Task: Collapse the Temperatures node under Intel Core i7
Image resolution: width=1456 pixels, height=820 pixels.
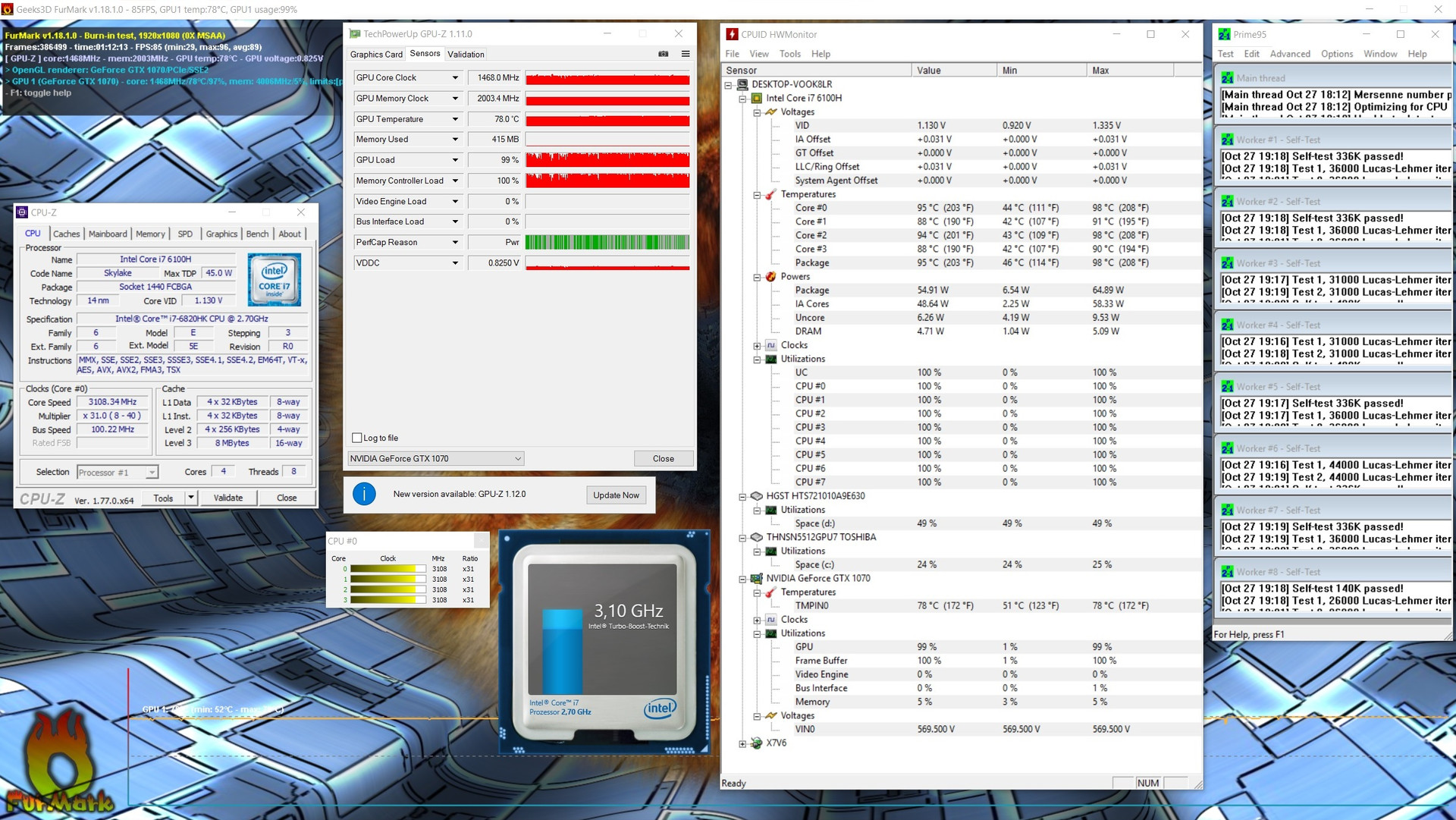Action: (x=757, y=195)
